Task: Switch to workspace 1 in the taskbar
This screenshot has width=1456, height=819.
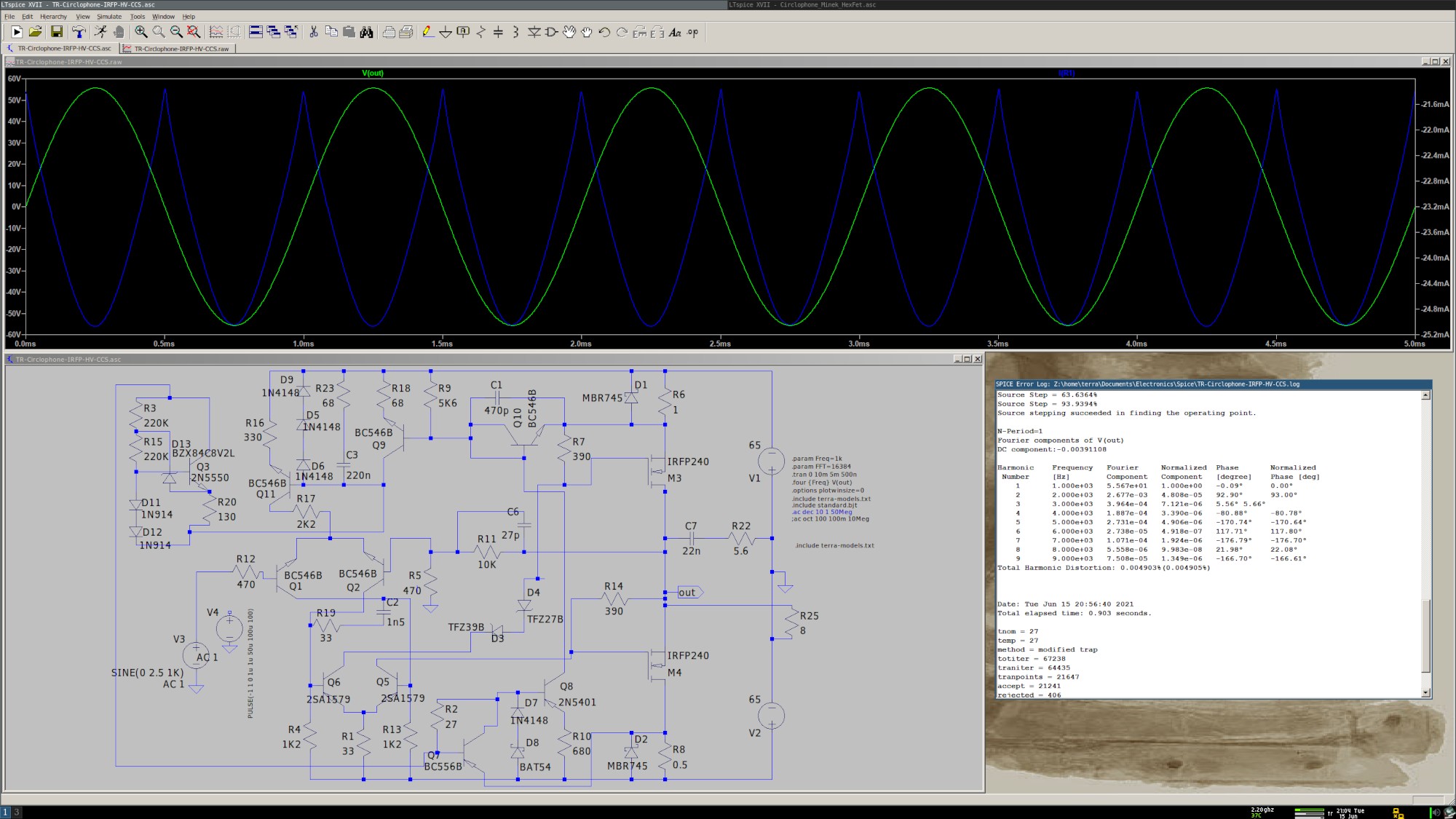Action: click(x=5, y=812)
